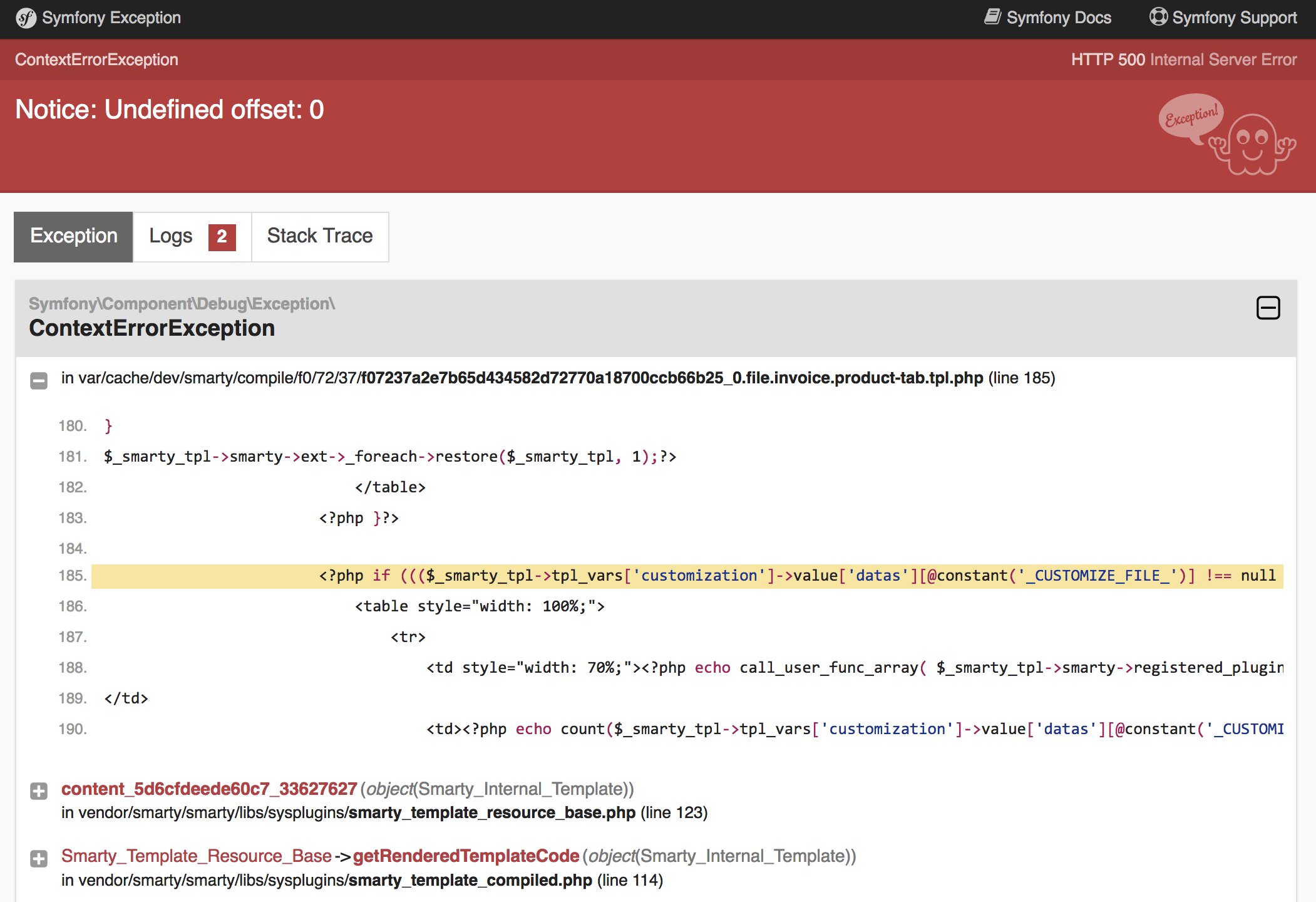The image size is (1316, 902).
Task: Click the smarty_template_compiled.php path line
Action: [x=362, y=880]
